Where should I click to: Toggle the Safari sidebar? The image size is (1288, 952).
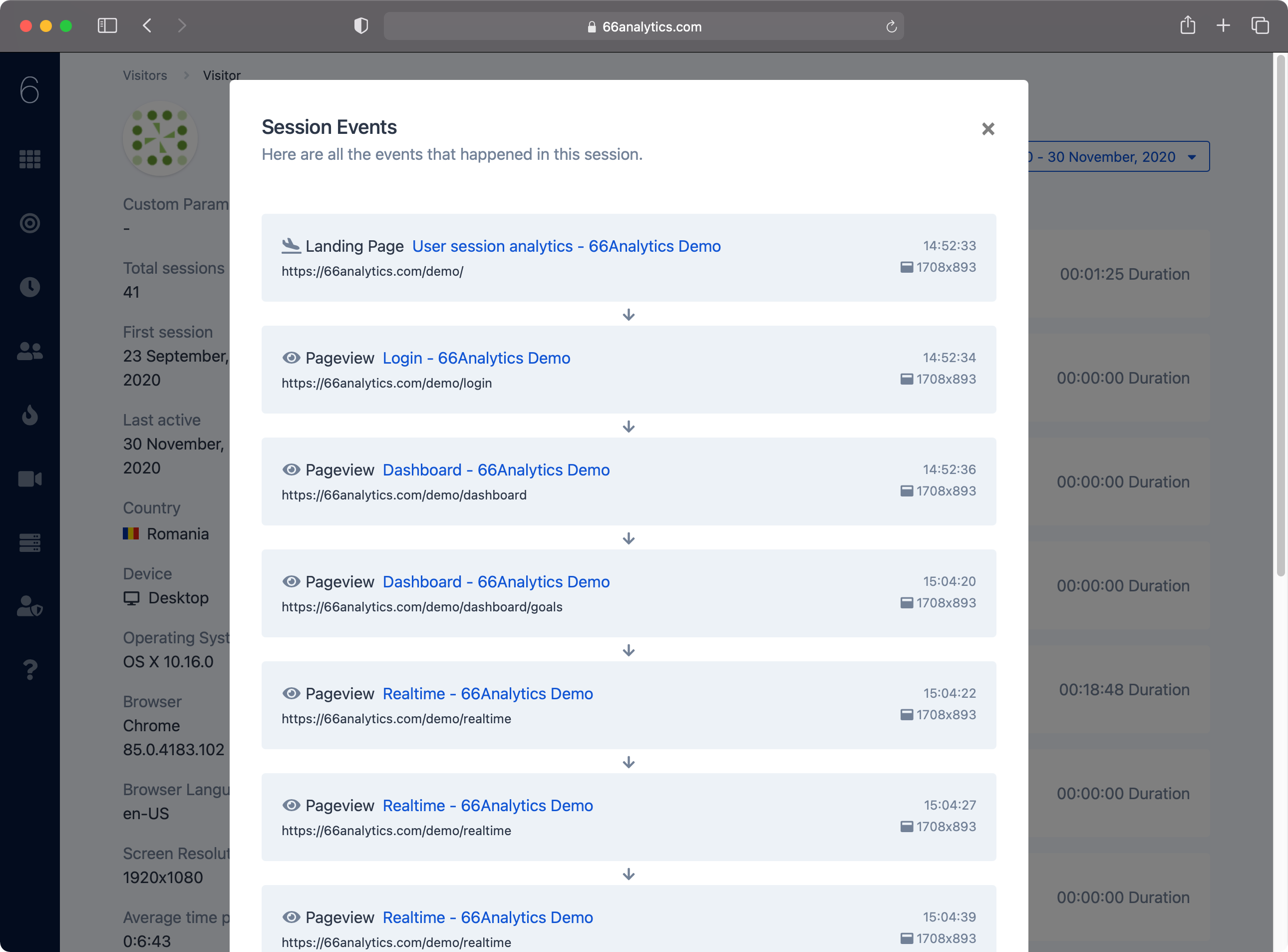click(107, 25)
